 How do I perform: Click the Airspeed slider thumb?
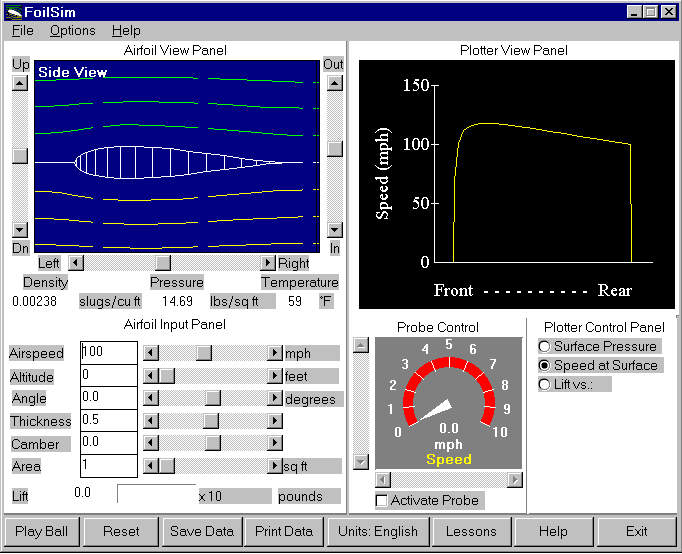pyautogui.click(x=203, y=353)
